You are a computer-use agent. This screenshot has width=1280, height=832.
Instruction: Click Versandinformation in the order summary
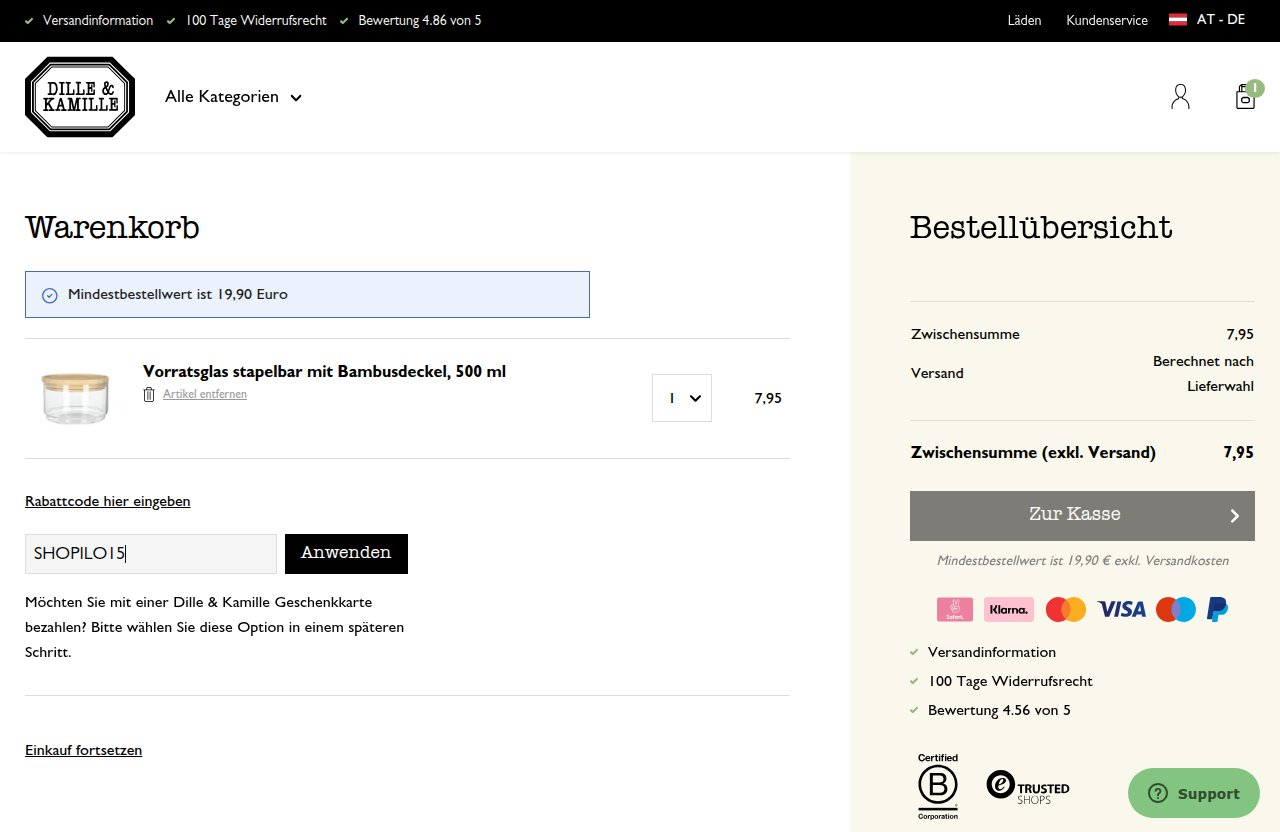(992, 652)
